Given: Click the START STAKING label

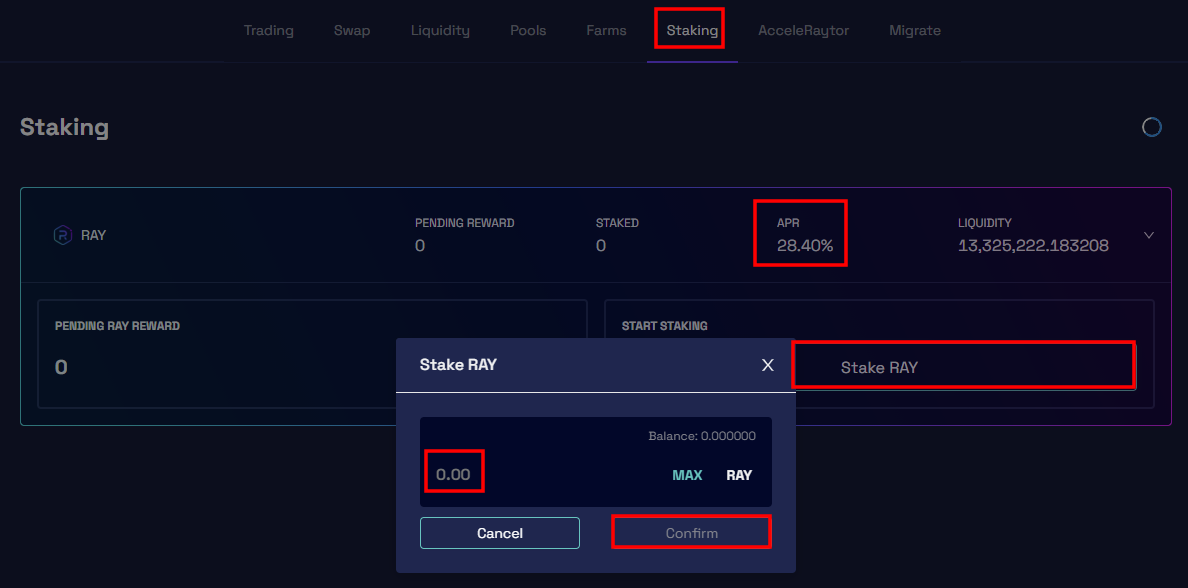Looking at the screenshot, I should click(x=664, y=326).
